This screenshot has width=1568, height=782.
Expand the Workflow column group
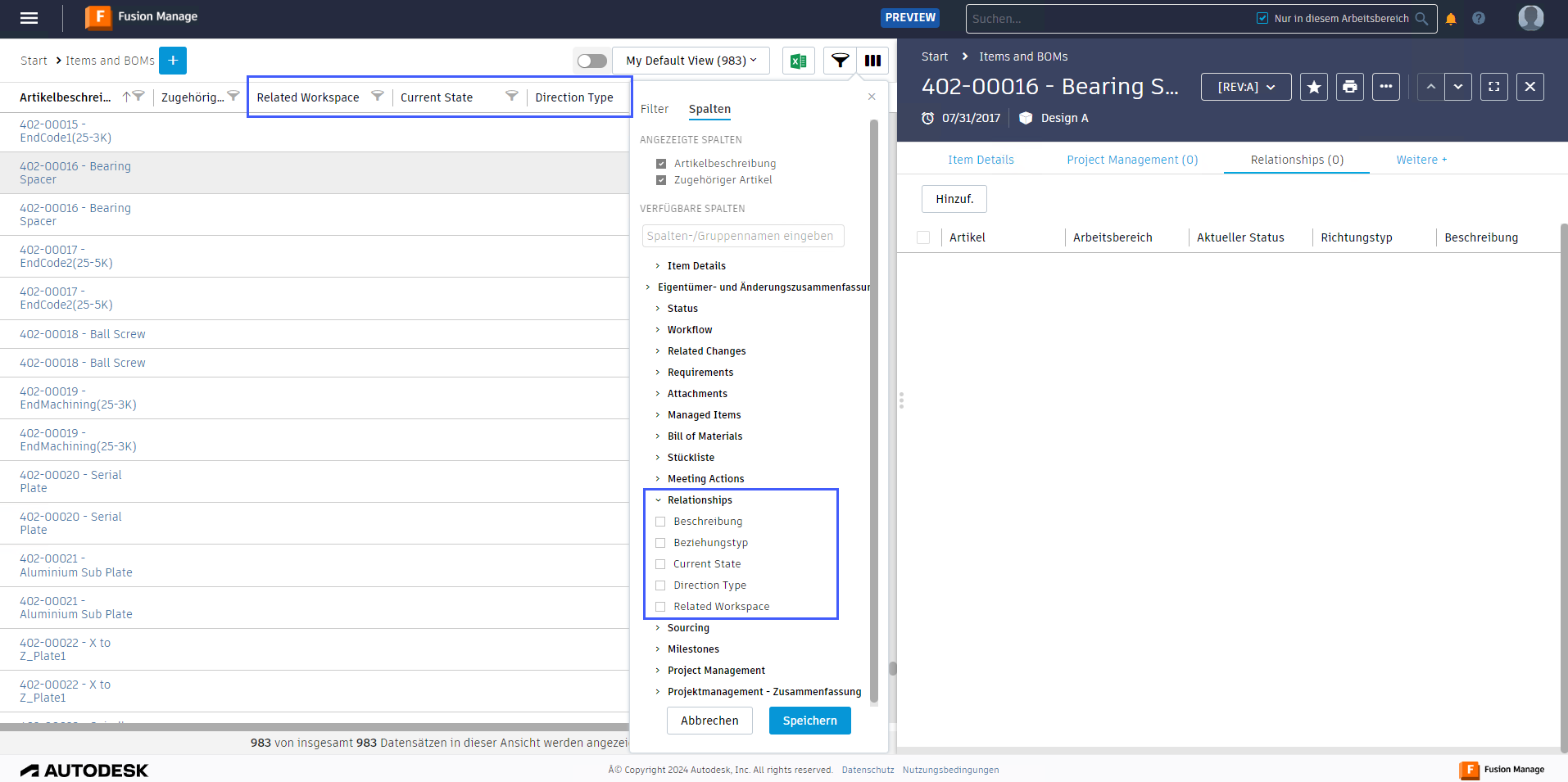pos(658,330)
